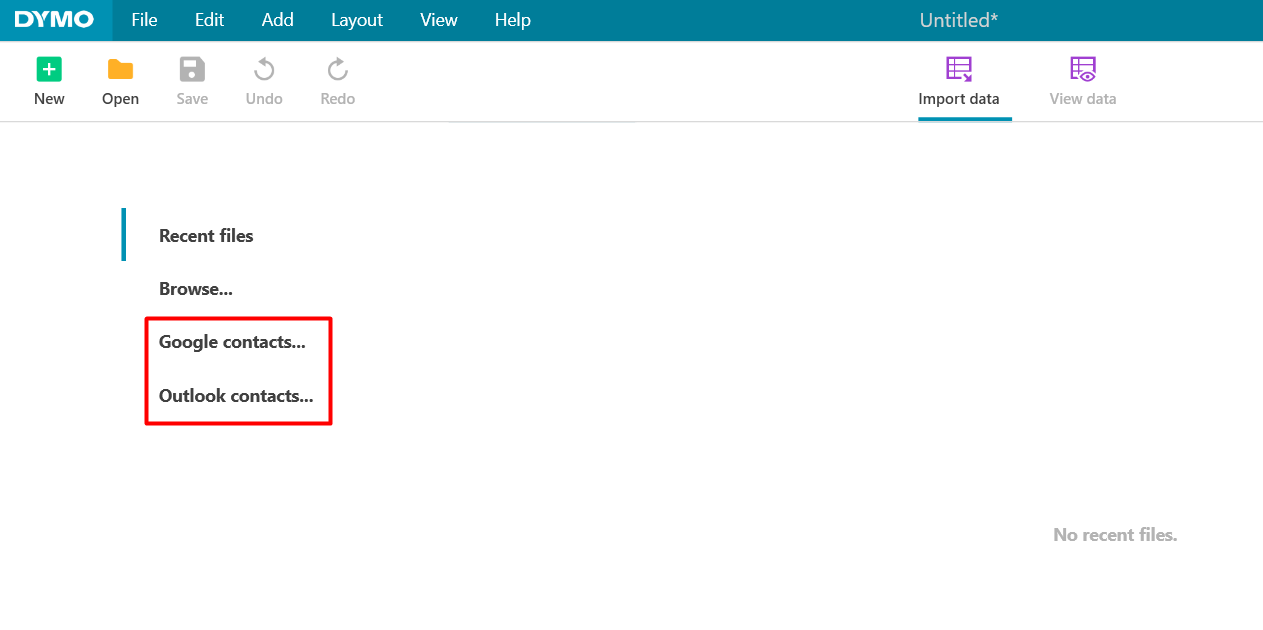The width and height of the screenshot is (1263, 630).
Task: Open the Edit menu
Action: (x=209, y=20)
